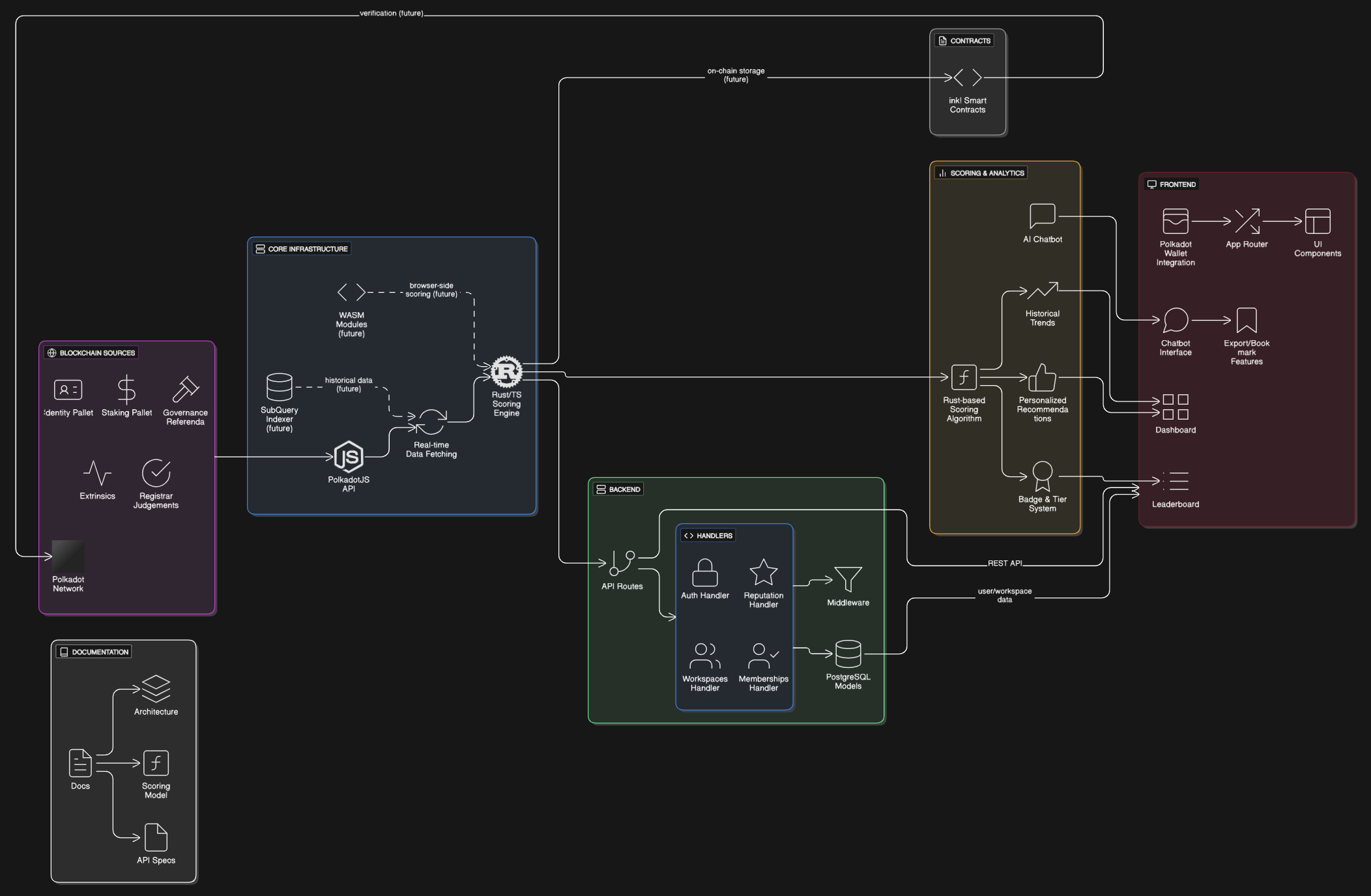The height and width of the screenshot is (896, 1371).
Task: Click the PolkadotJS API node icon
Action: (x=349, y=457)
